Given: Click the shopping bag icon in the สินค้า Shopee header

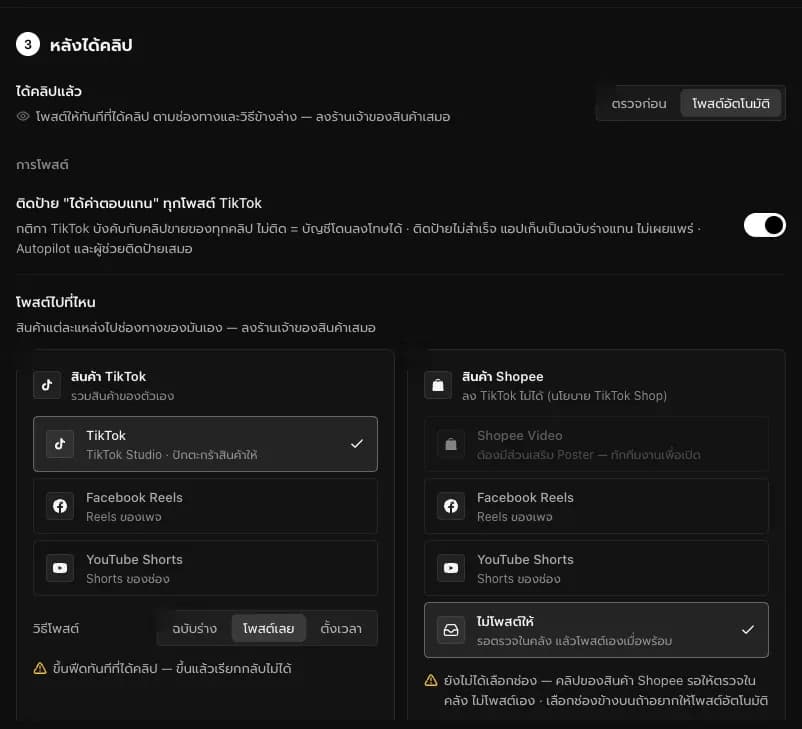Looking at the screenshot, I should coord(438,385).
